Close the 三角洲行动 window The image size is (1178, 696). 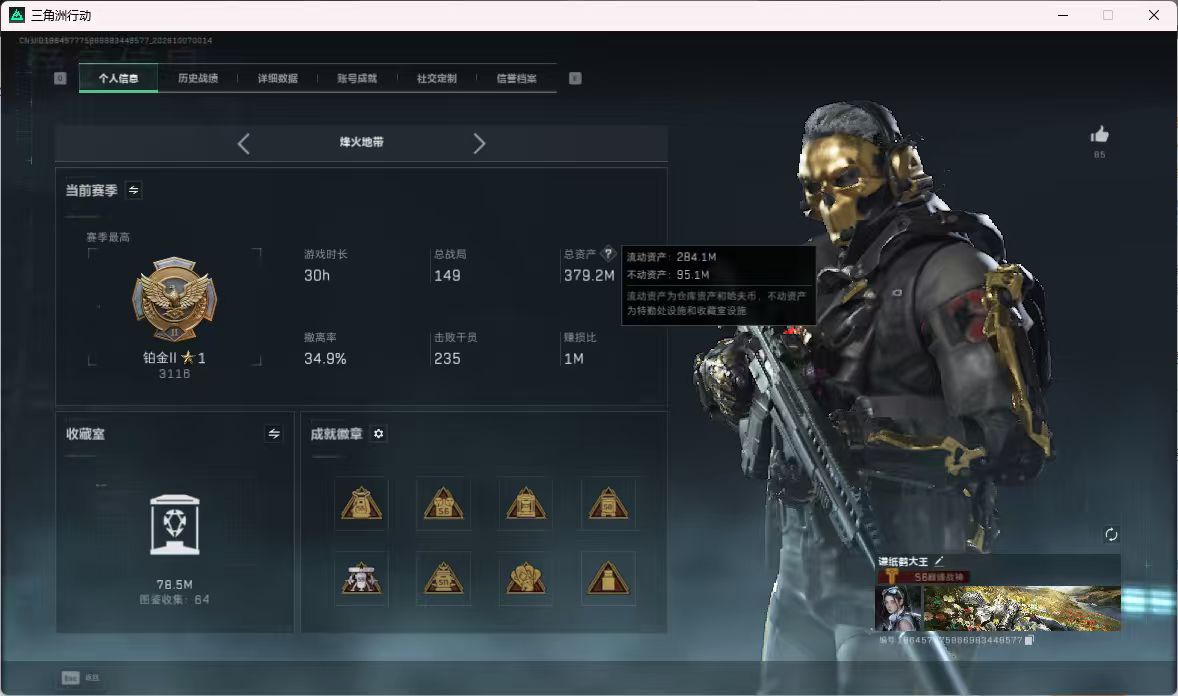(1154, 15)
